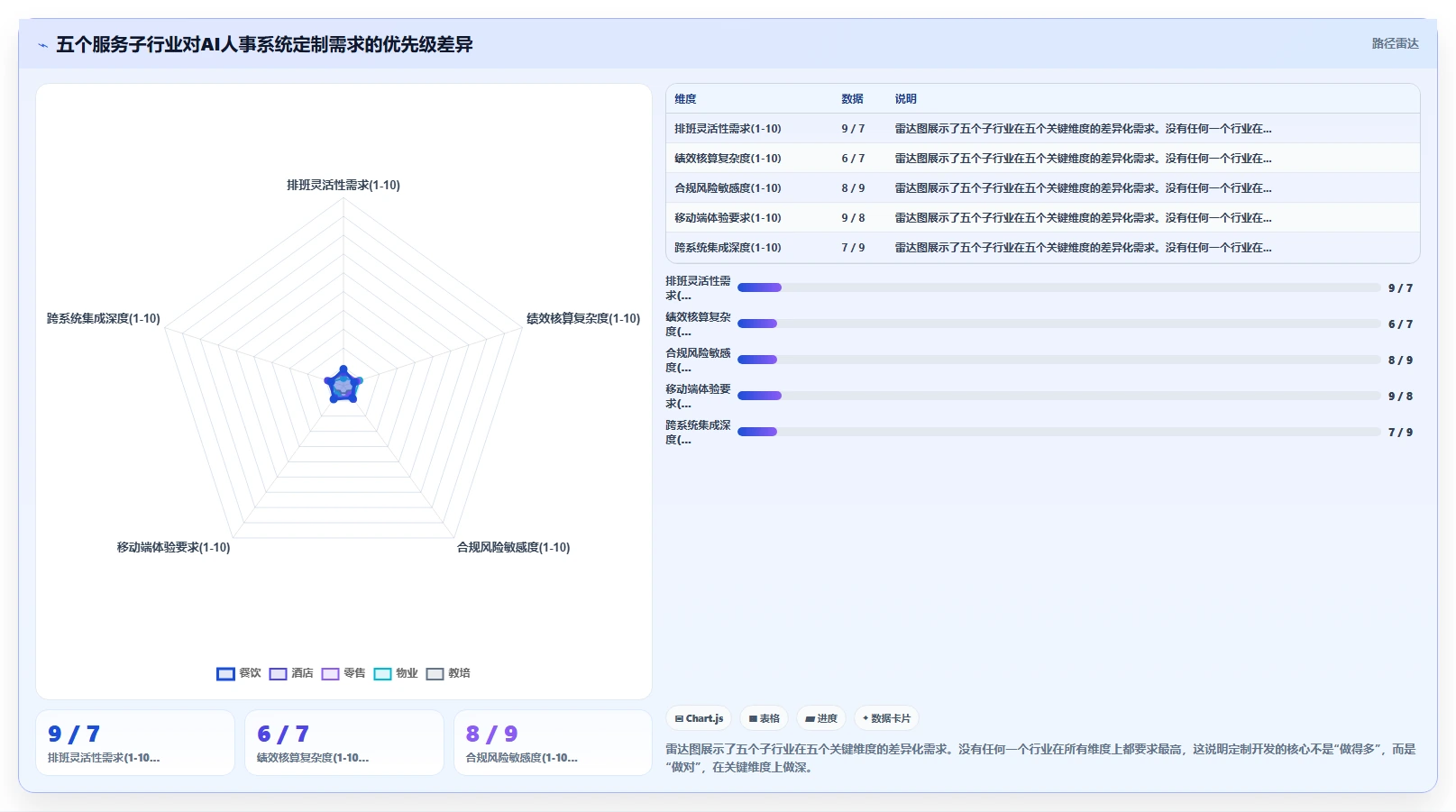Click radar axis label 合规风险敏感度(1-10)

click(513, 547)
